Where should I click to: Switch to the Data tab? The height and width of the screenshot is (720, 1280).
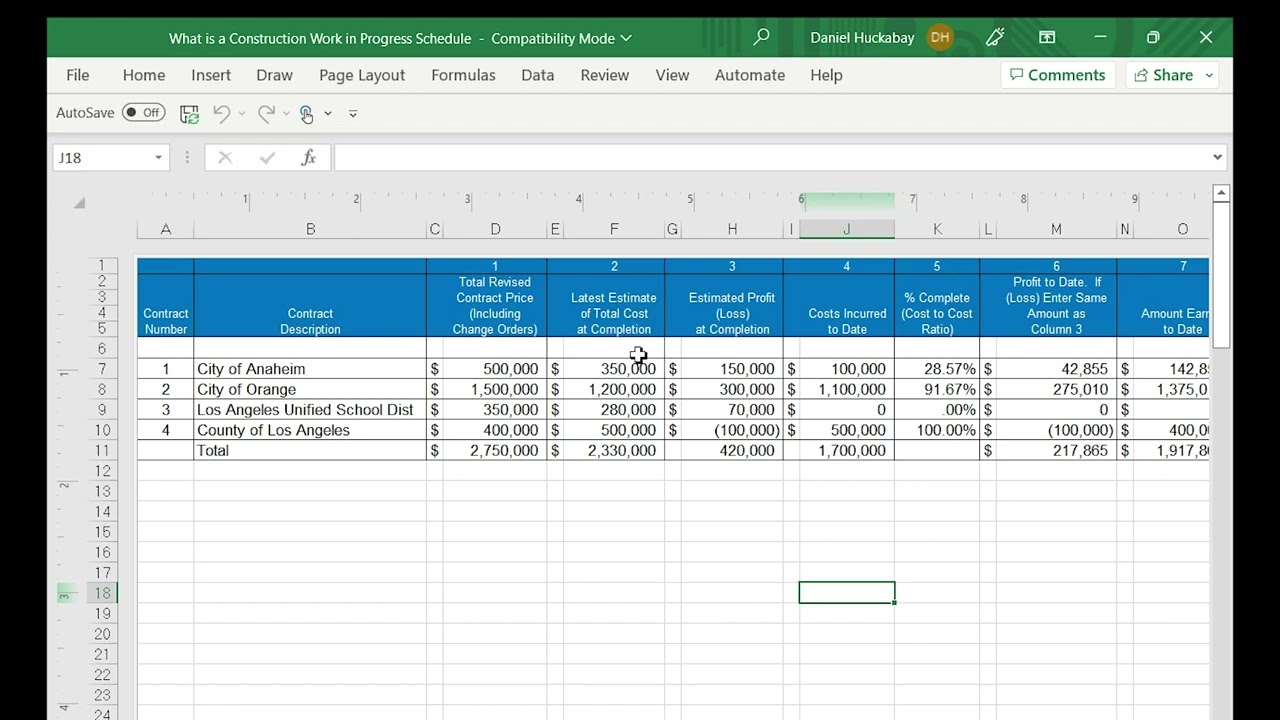click(x=537, y=75)
